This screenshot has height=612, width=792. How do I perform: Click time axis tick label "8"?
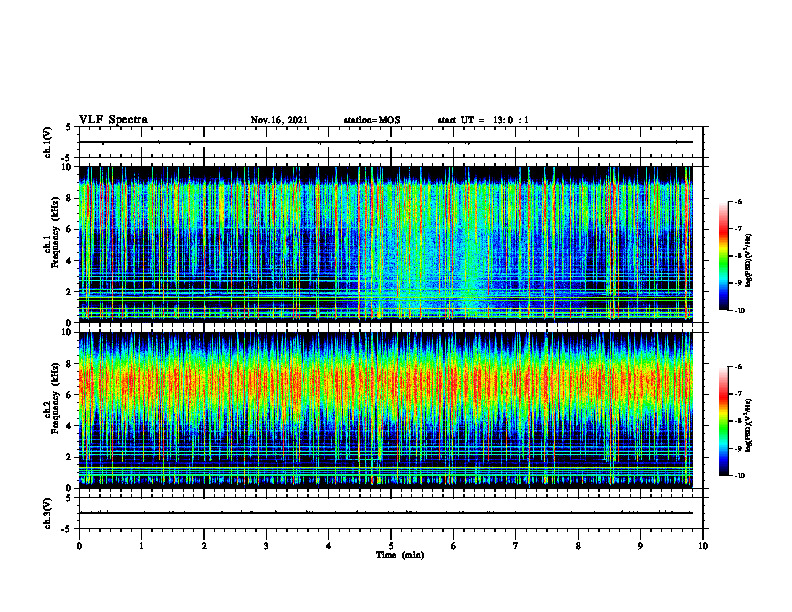[x=578, y=546]
